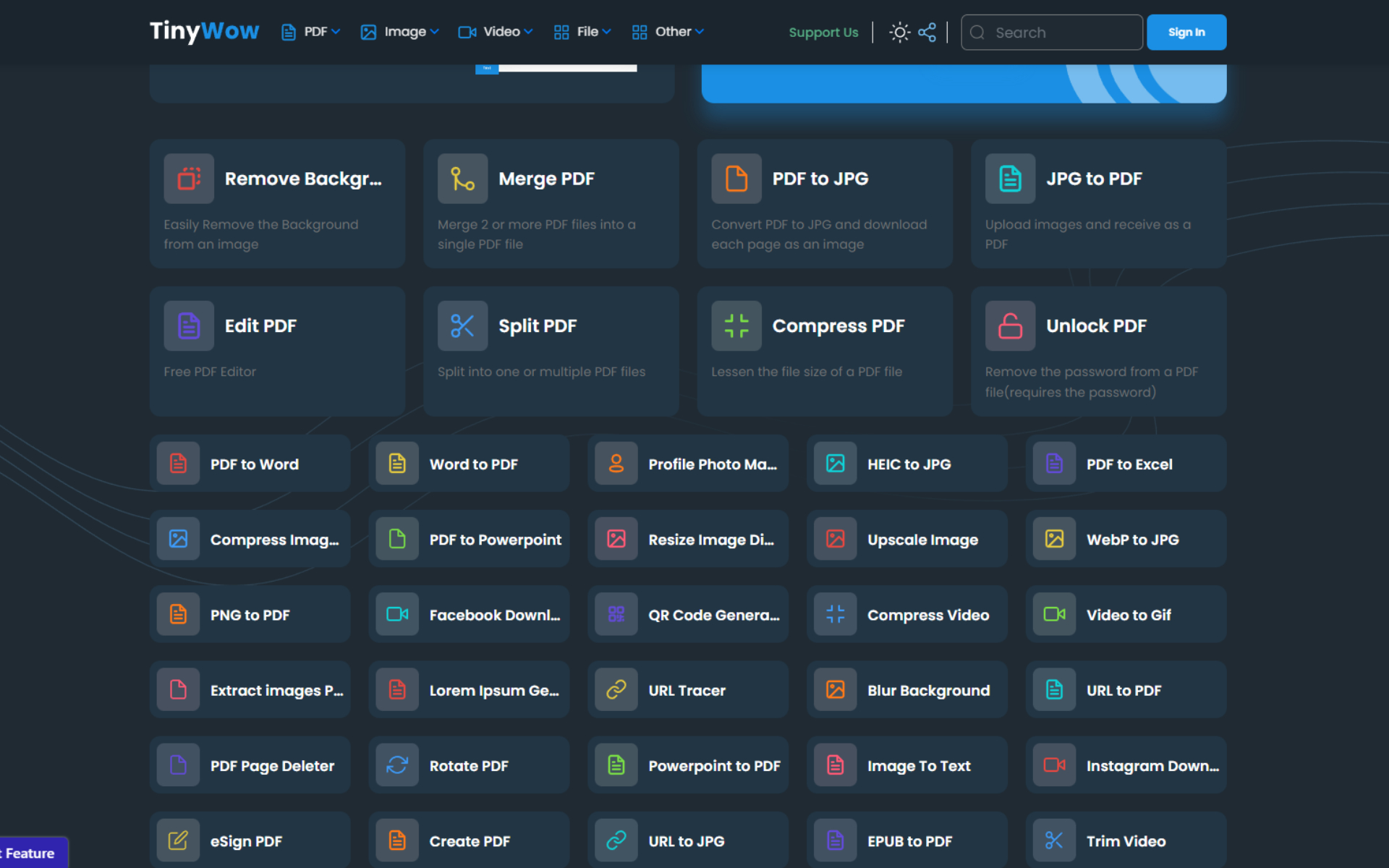Click the Sign In button
Viewport: 1389px width, 868px height.
1186,33
